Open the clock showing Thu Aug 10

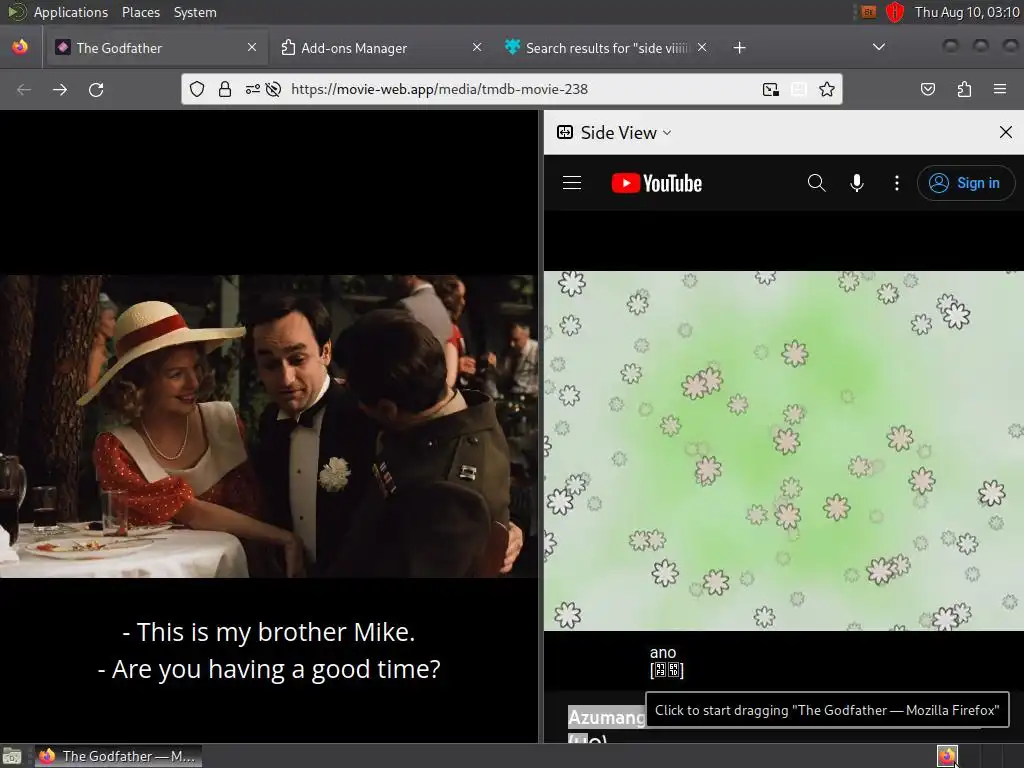[967, 12]
